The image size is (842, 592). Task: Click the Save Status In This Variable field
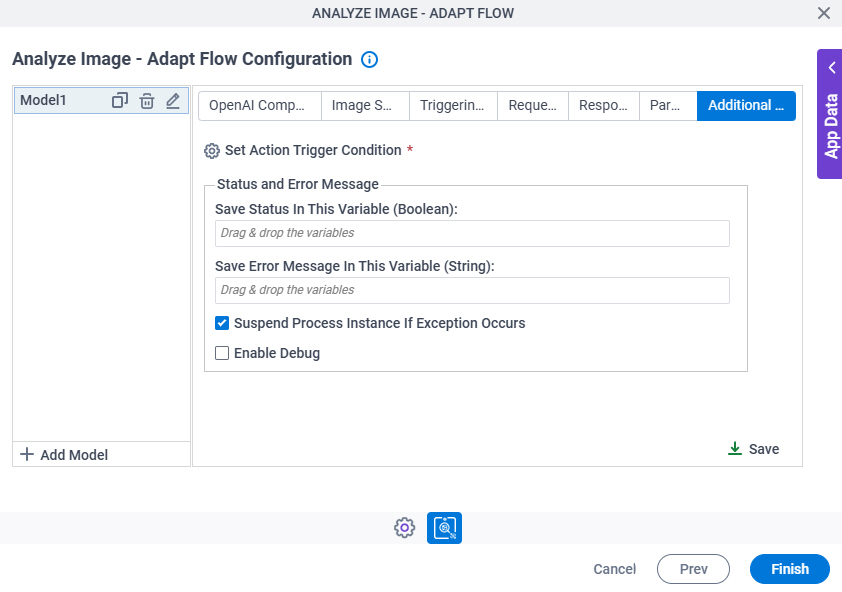[x=472, y=233]
